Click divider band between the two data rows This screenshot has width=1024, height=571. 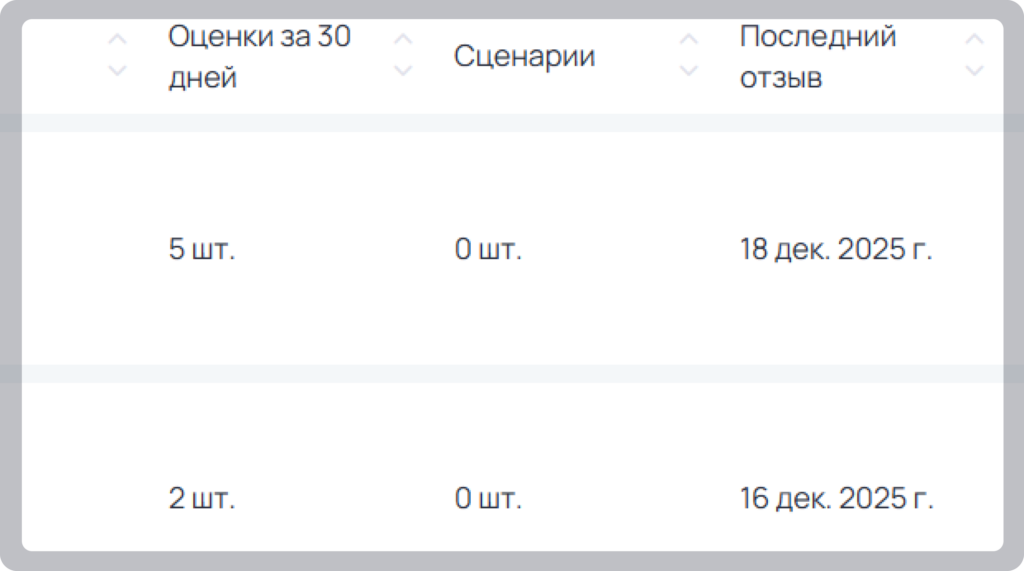point(513,374)
